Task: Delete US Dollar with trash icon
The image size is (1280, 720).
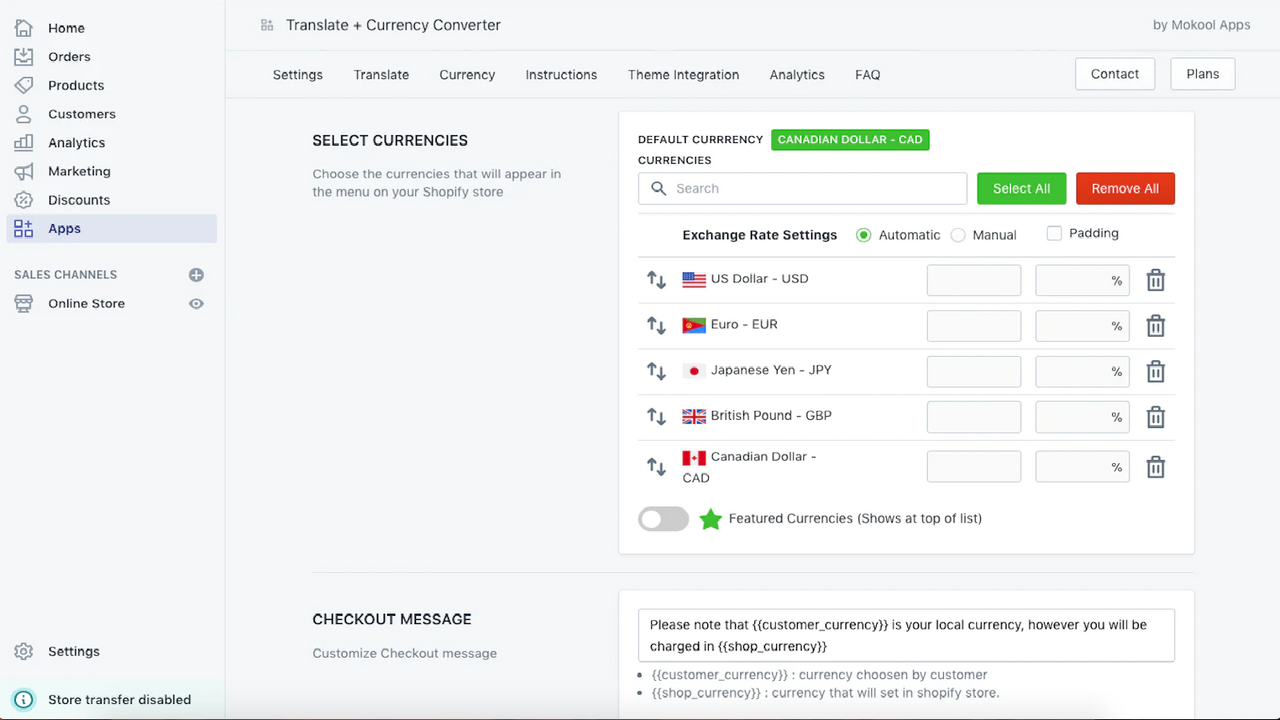Action: [1155, 280]
